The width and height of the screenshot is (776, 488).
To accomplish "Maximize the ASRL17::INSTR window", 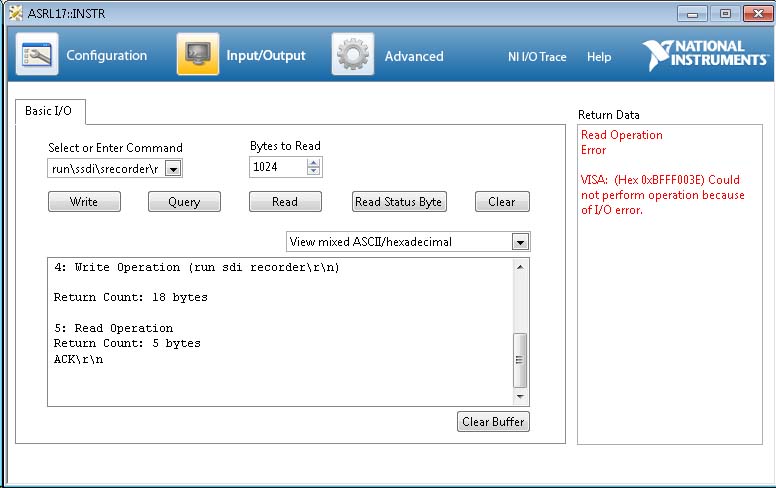I will 726,14.
